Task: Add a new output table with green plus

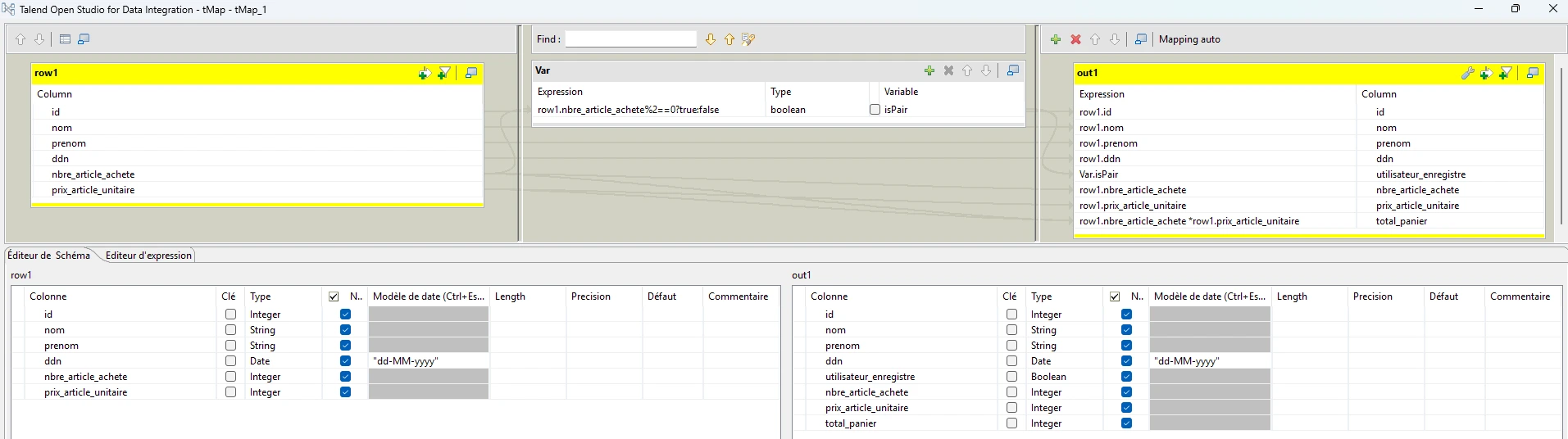Action: [x=1056, y=39]
